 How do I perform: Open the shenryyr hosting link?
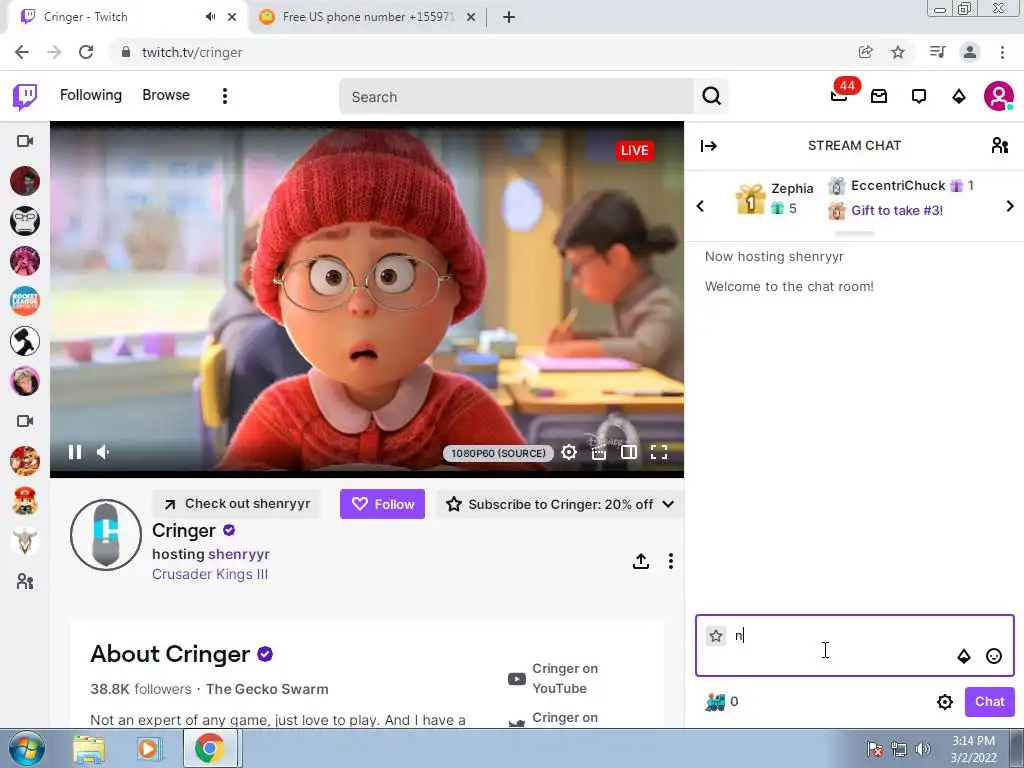pyautogui.click(x=238, y=554)
